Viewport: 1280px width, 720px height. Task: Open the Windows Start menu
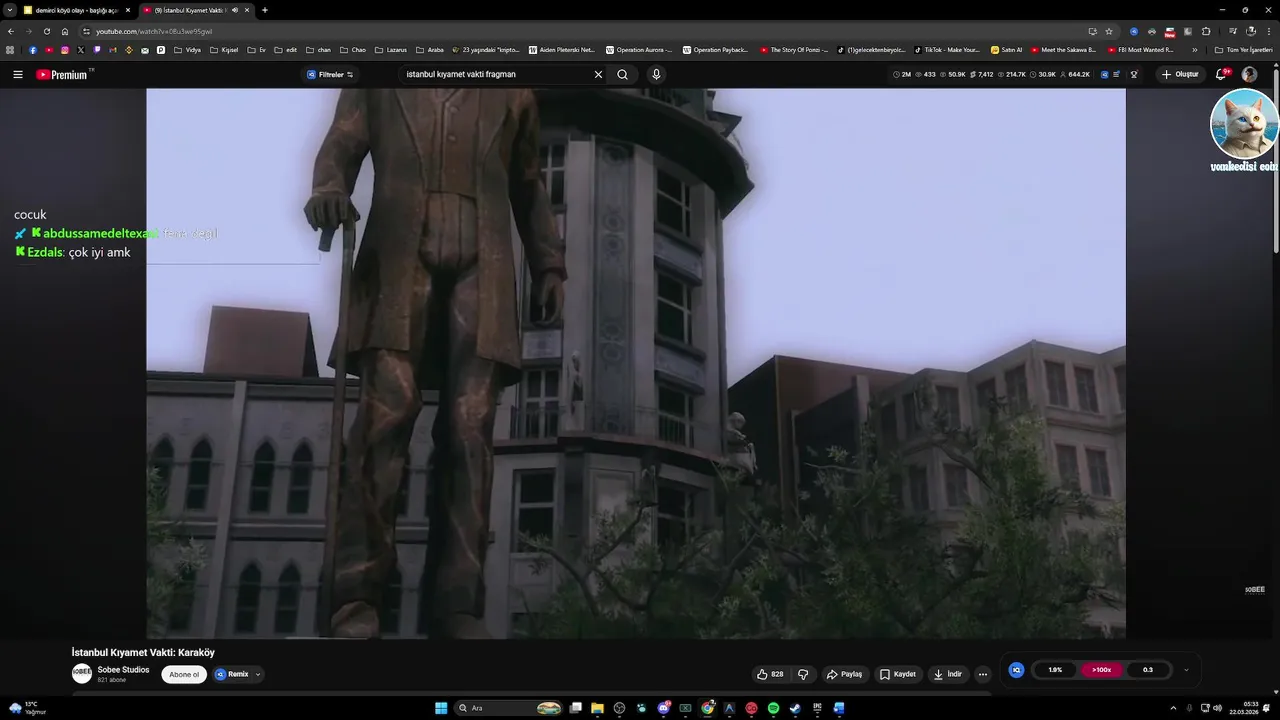[x=441, y=708]
